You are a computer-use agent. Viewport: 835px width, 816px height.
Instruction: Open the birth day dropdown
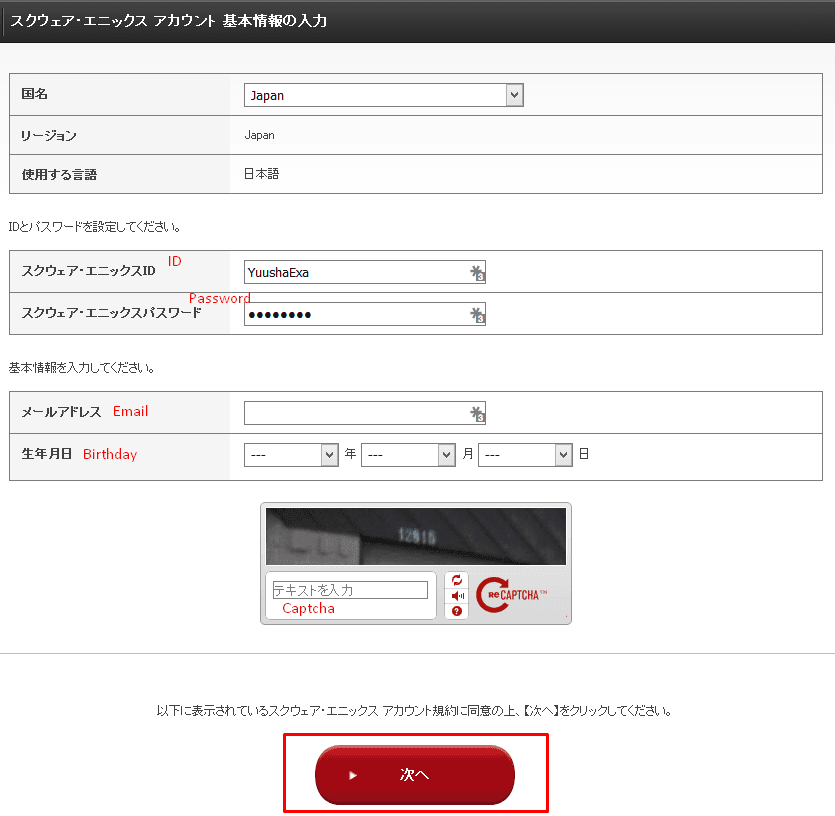tap(525, 455)
